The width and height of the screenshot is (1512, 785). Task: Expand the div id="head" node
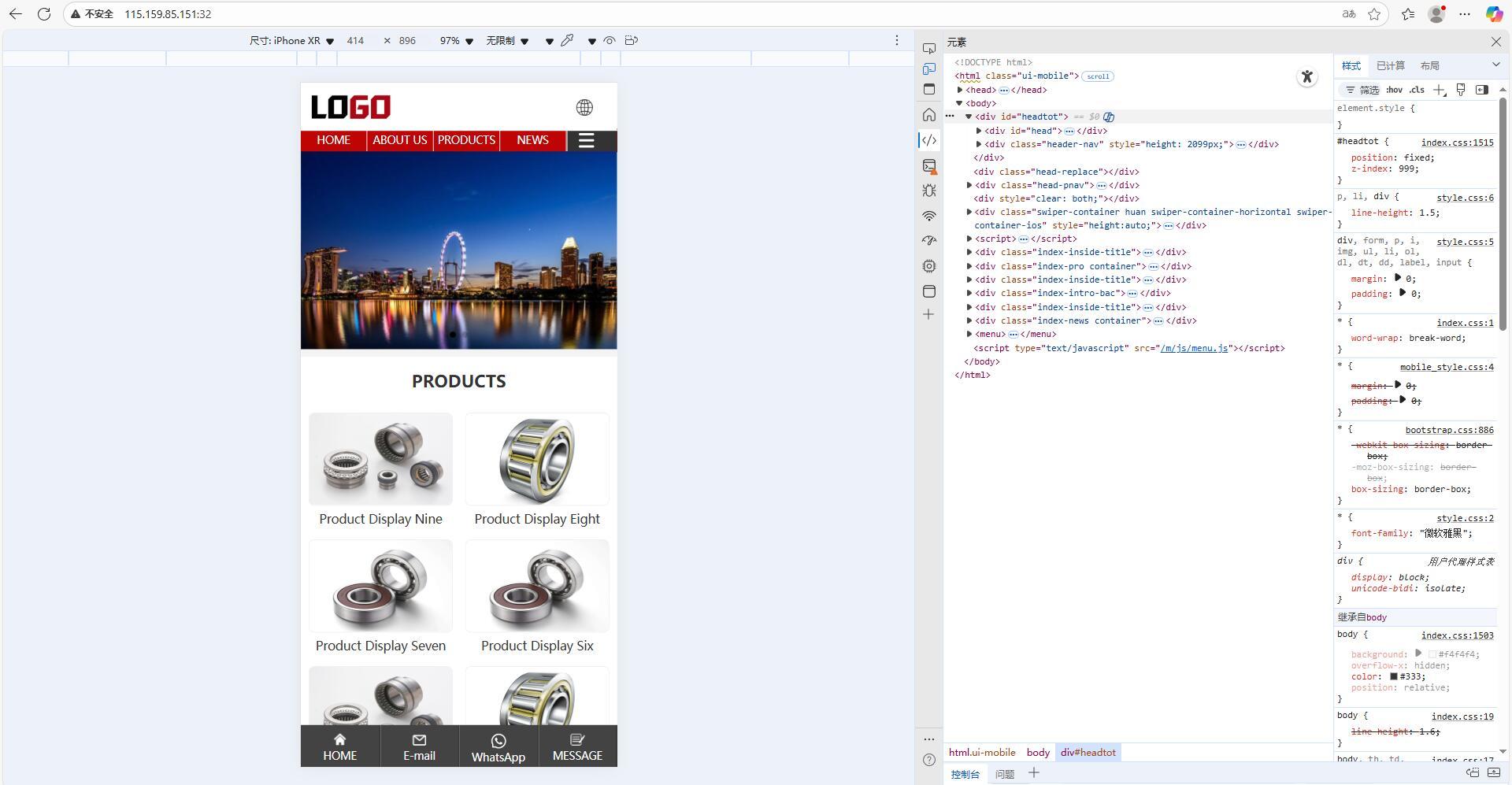click(x=979, y=131)
